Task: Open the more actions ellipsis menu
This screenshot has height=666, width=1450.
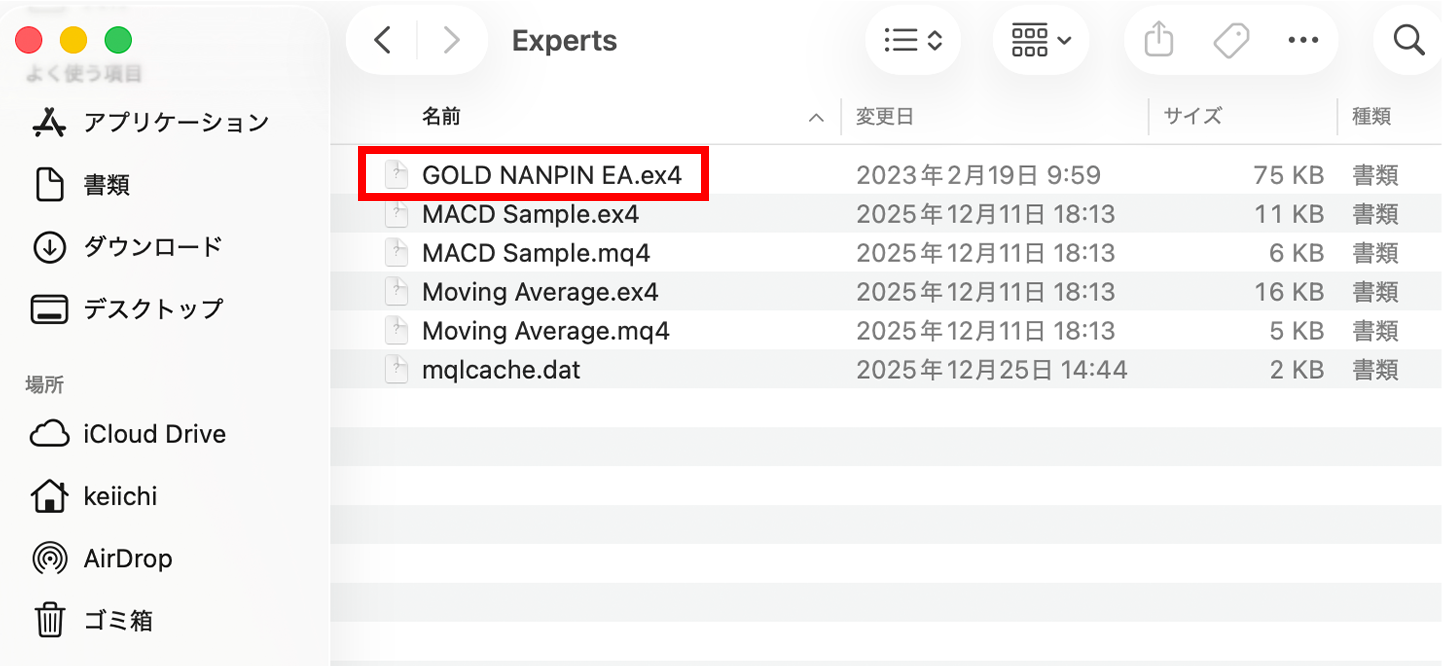Action: [x=1303, y=40]
